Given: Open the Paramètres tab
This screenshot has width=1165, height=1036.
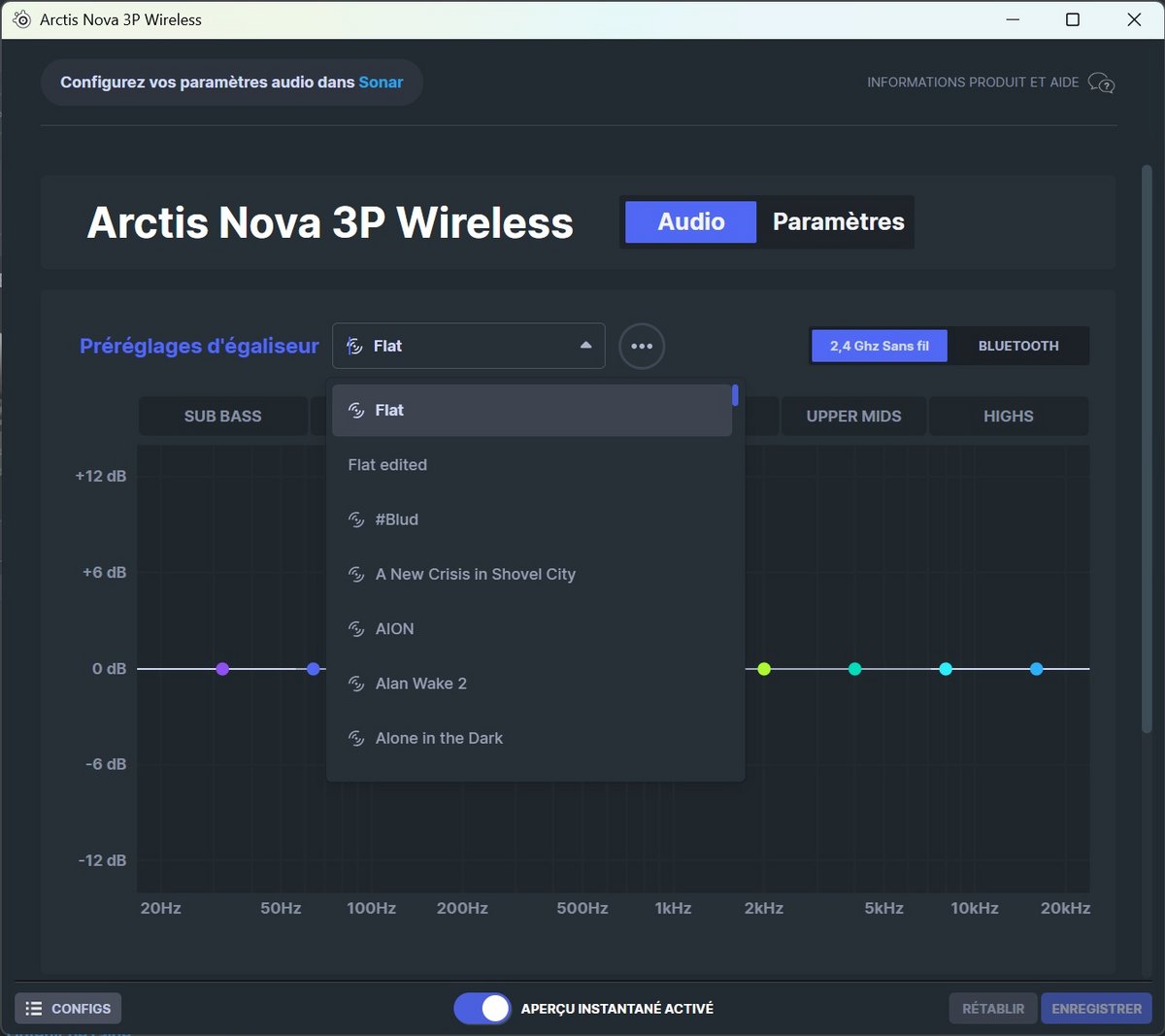Looking at the screenshot, I should (x=839, y=221).
